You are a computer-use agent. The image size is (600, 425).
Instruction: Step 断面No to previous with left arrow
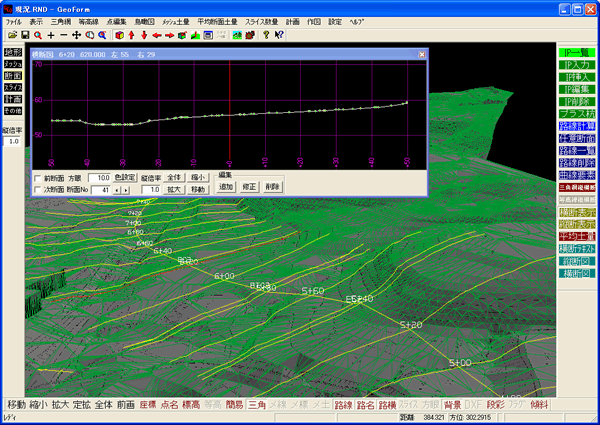(x=118, y=190)
